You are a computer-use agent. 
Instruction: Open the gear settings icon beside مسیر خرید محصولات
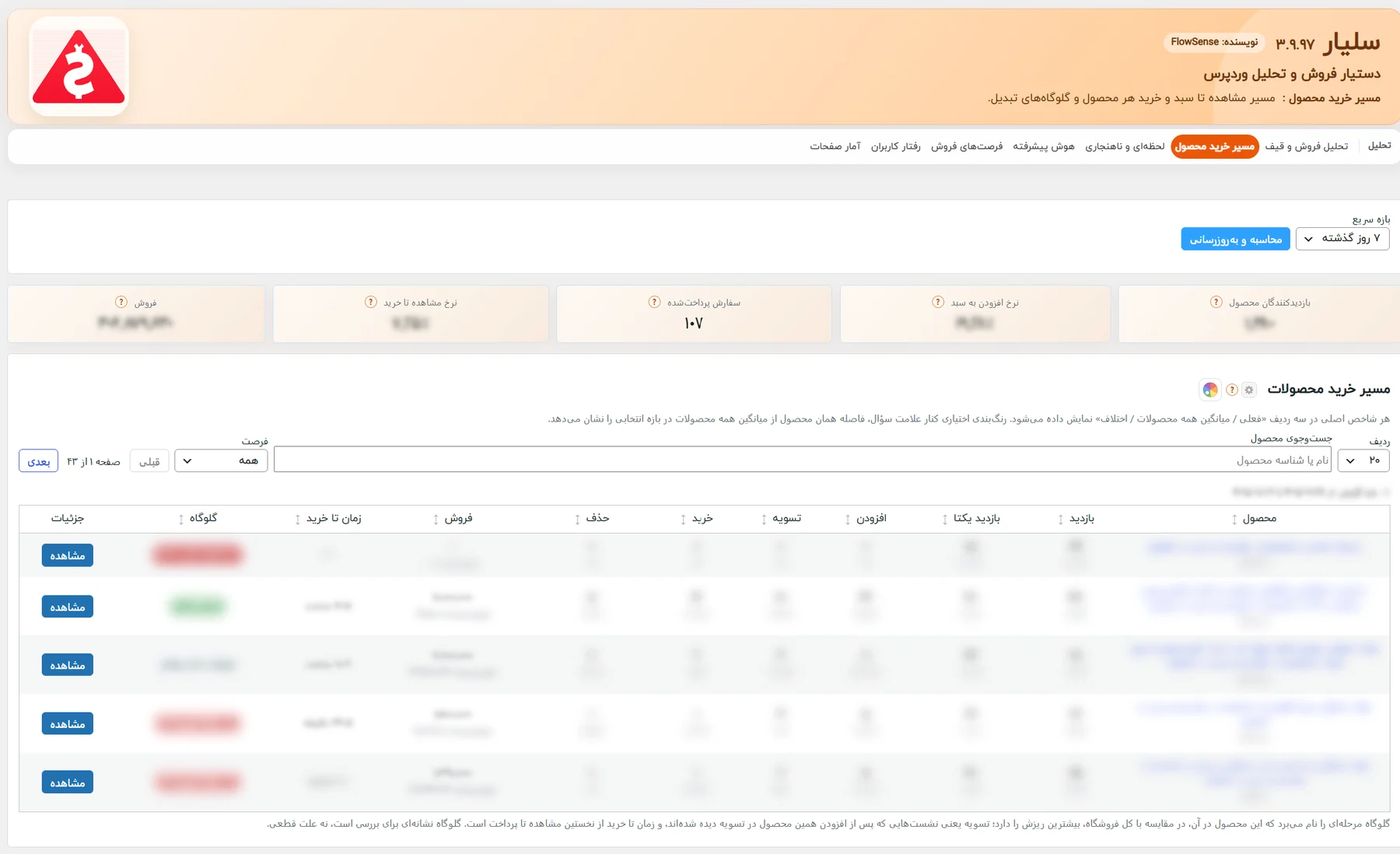1249,390
